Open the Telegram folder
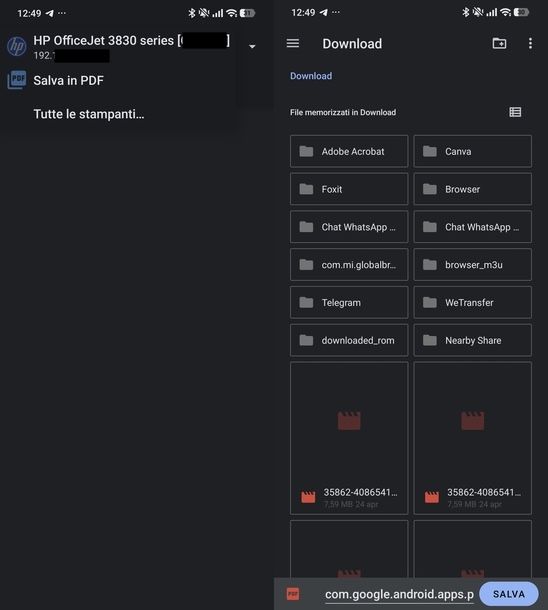Viewport: 548px width, 610px height. (x=349, y=302)
